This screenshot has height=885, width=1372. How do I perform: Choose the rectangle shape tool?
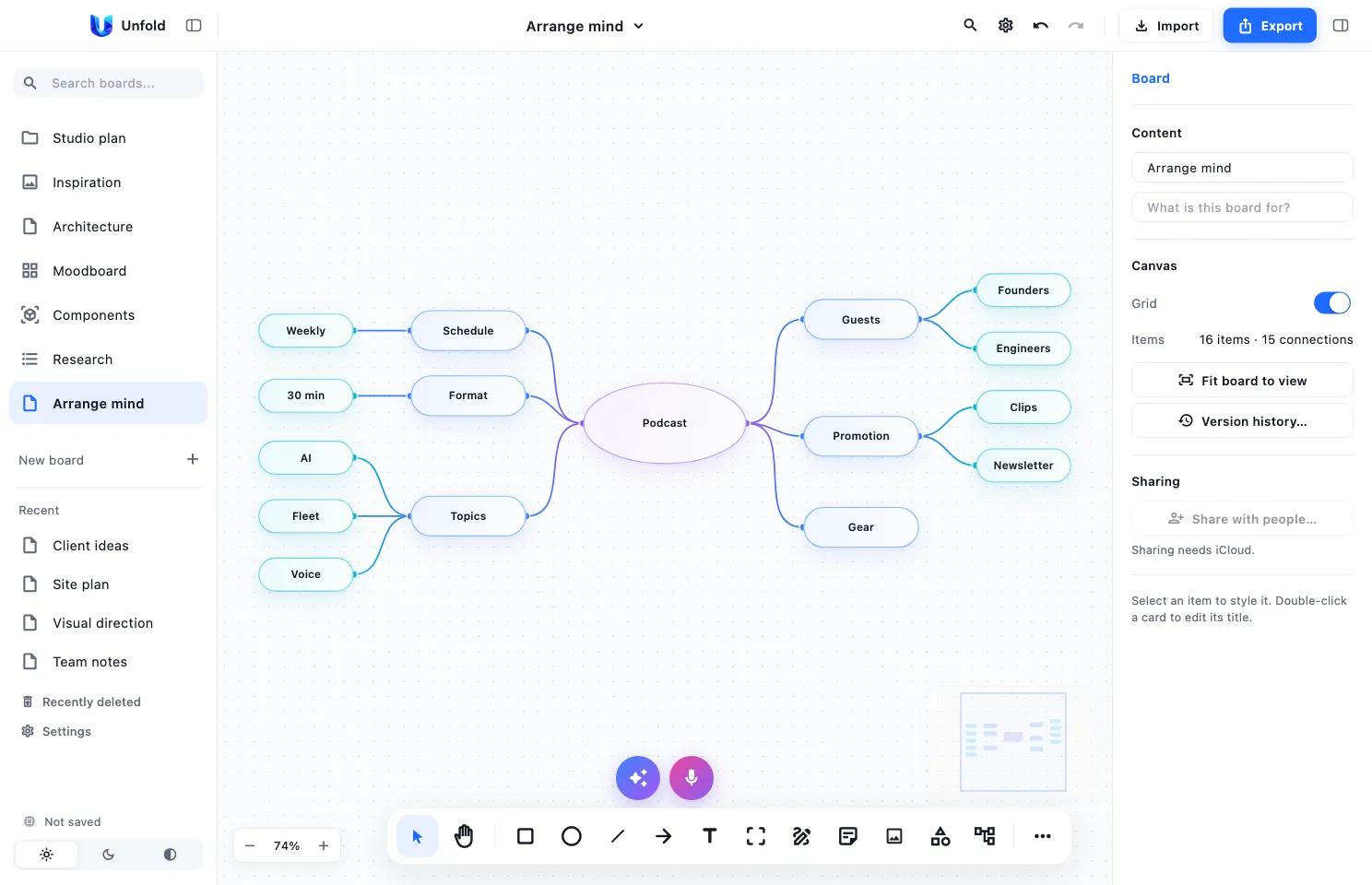[x=526, y=837]
